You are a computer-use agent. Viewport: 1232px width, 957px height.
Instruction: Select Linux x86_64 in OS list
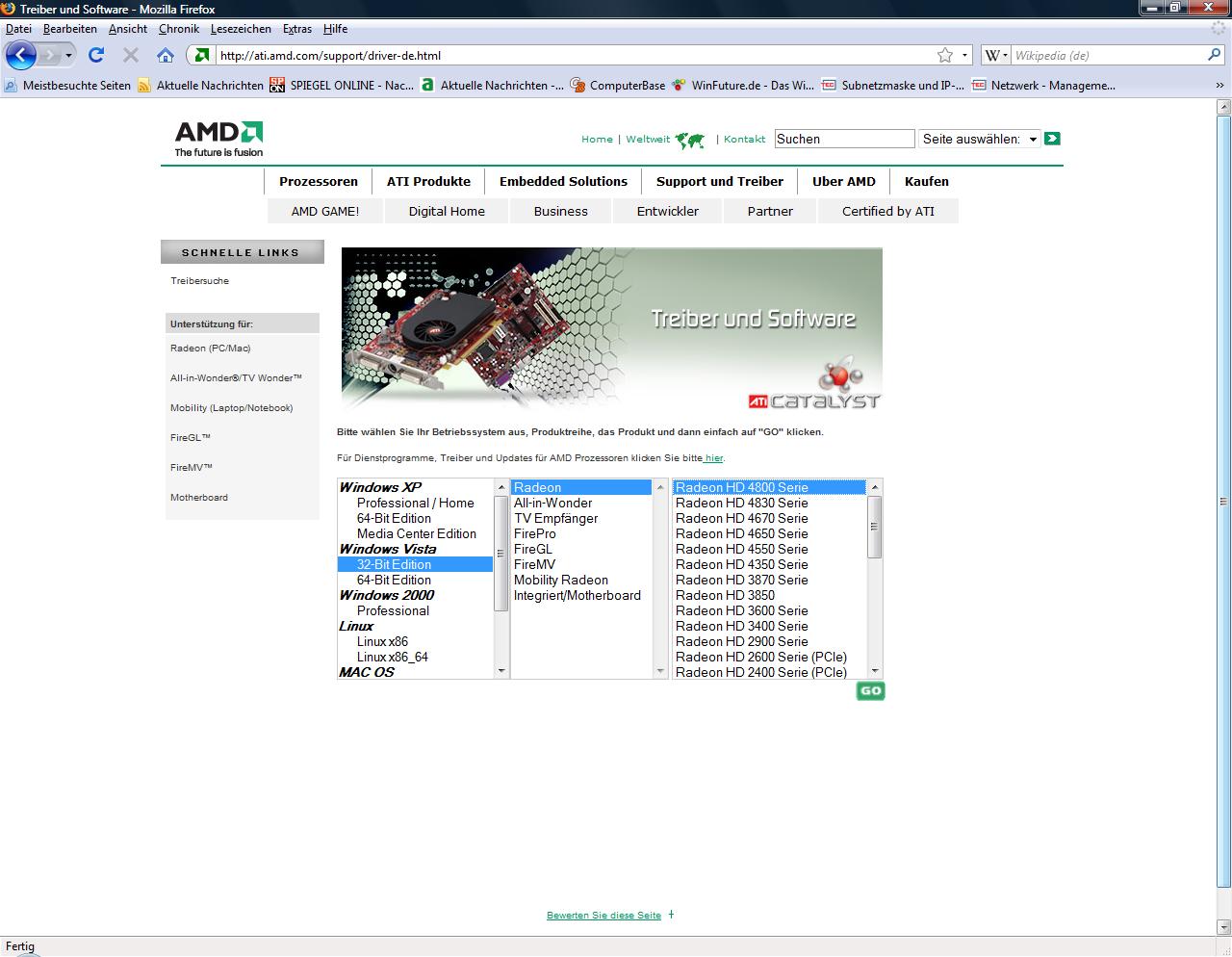(416, 657)
